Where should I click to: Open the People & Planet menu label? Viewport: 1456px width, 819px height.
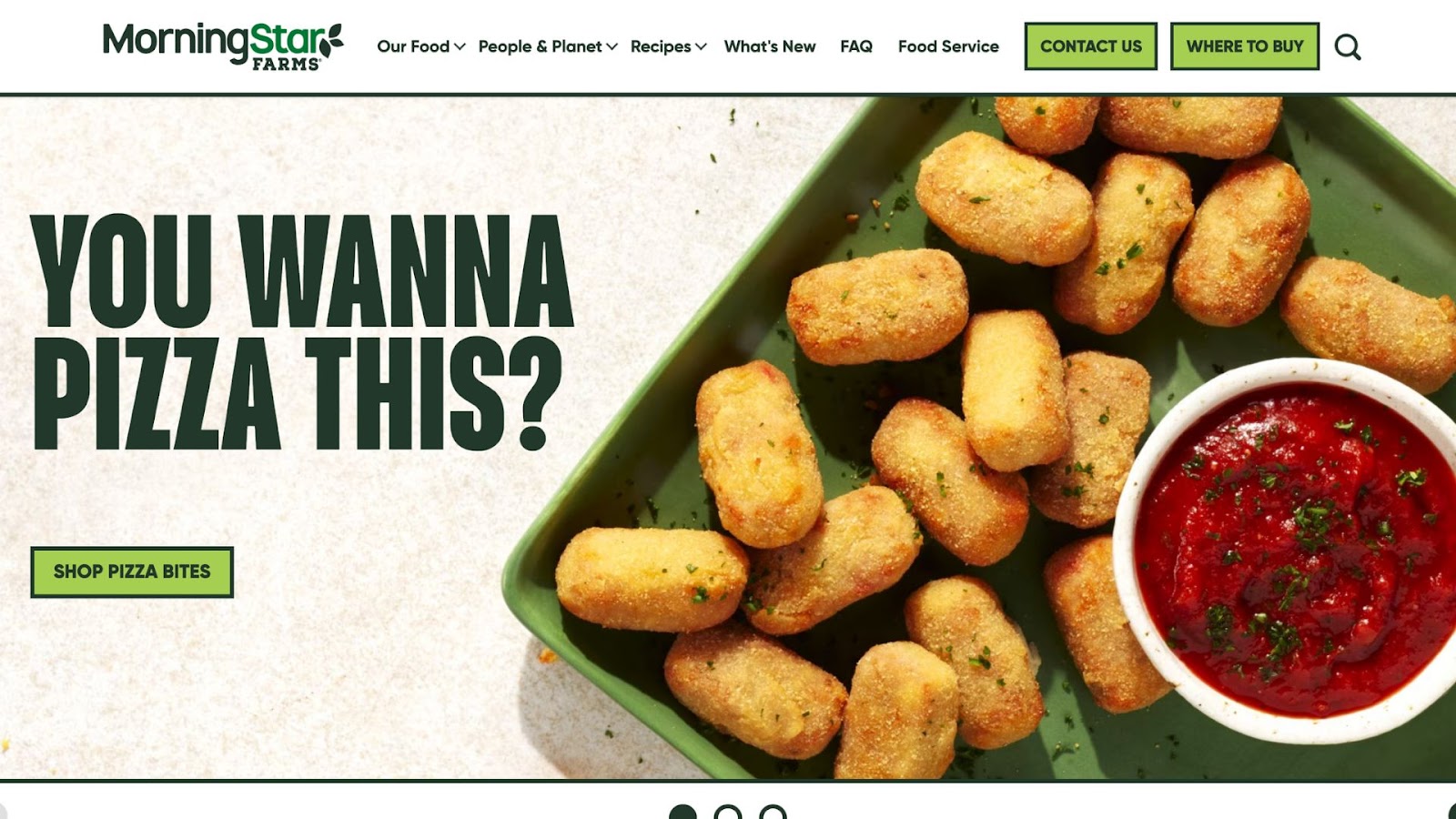540,46
